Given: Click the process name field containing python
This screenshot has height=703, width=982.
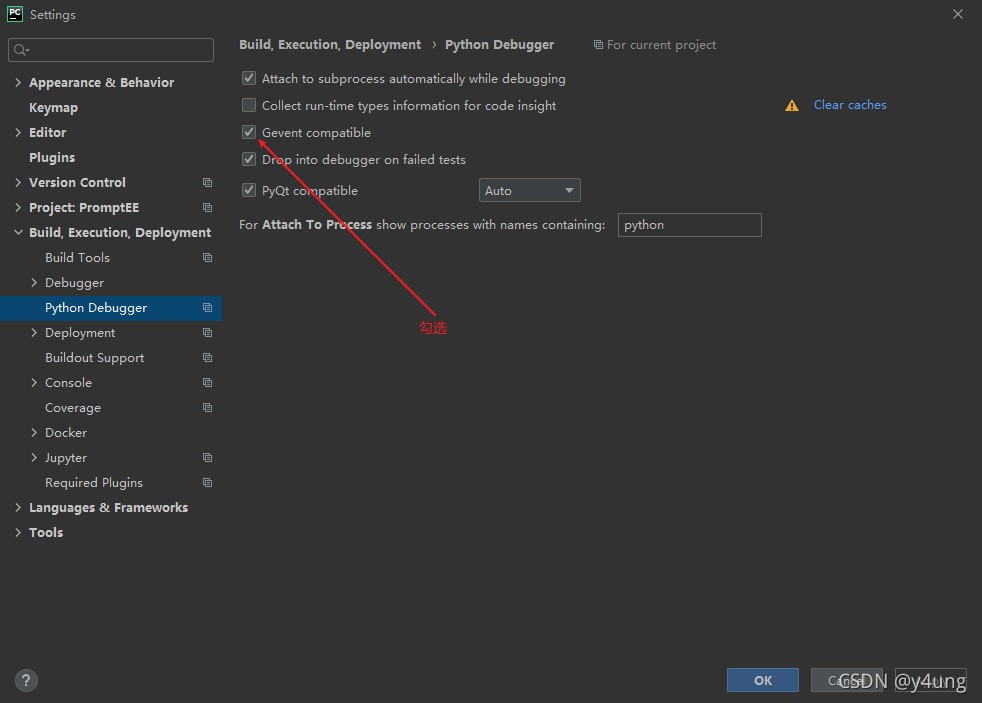Looking at the screenshot, I should 690,225.
